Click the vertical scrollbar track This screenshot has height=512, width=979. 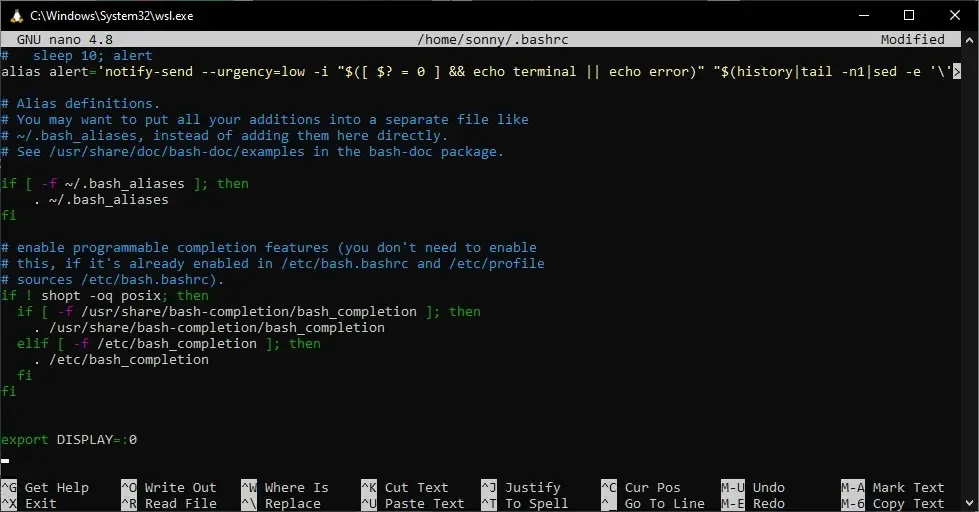970,270
